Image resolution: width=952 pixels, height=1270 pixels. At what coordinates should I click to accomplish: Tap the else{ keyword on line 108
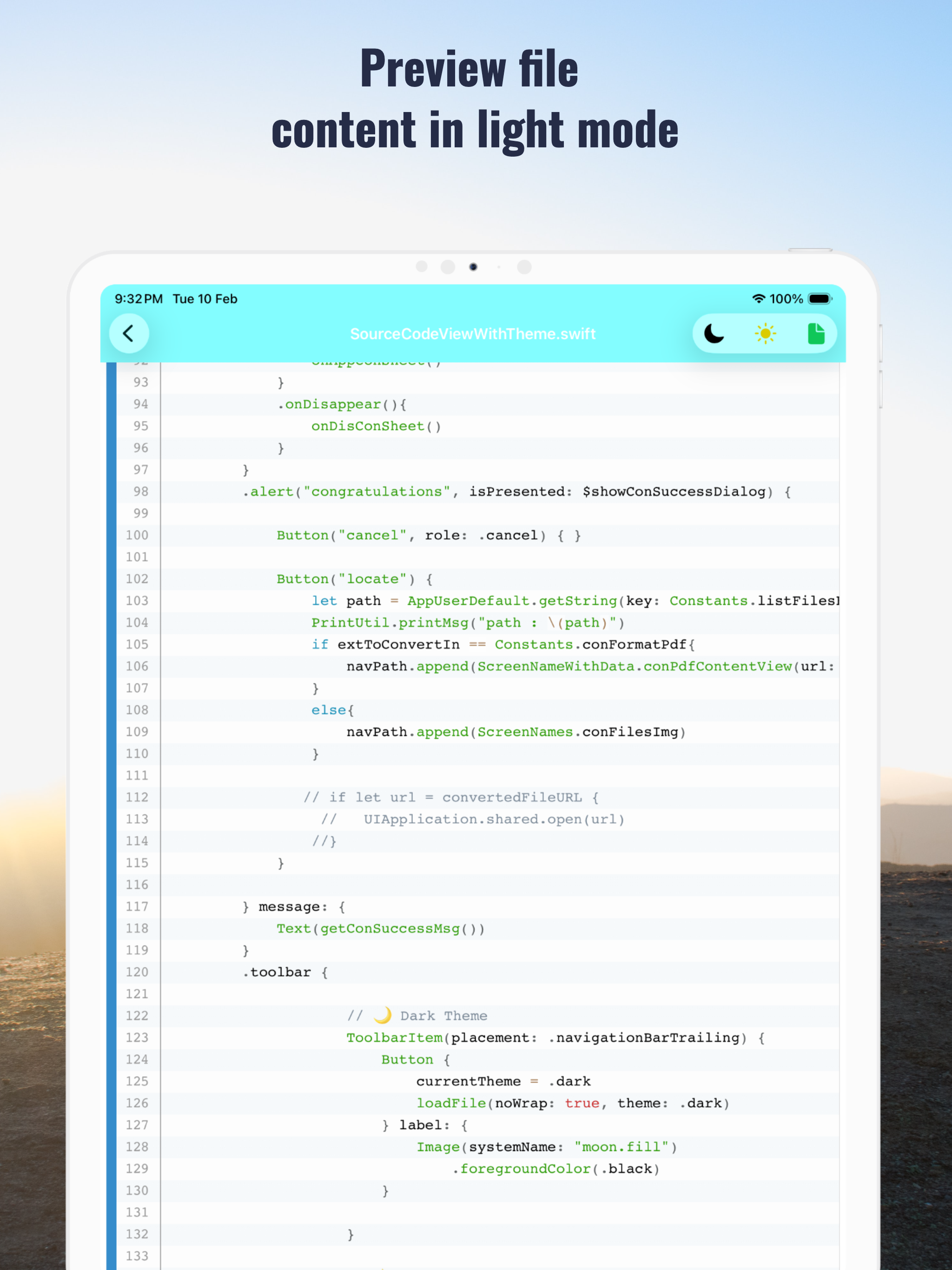(x=332, y=710)
